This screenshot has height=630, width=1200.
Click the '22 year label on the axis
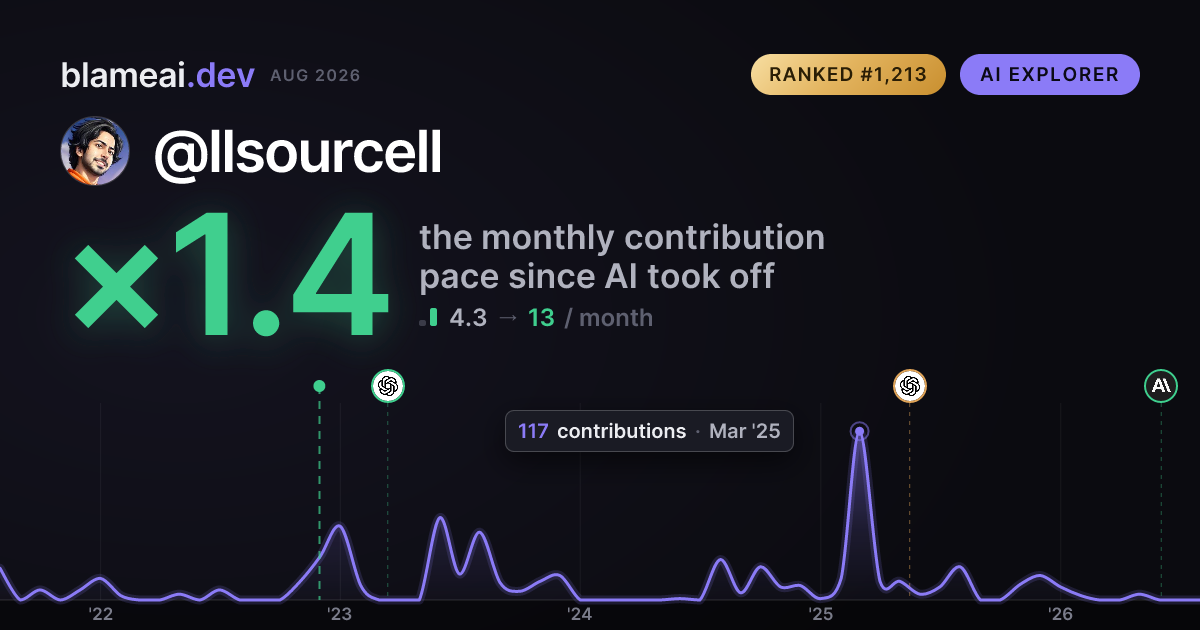pos(100,613)
